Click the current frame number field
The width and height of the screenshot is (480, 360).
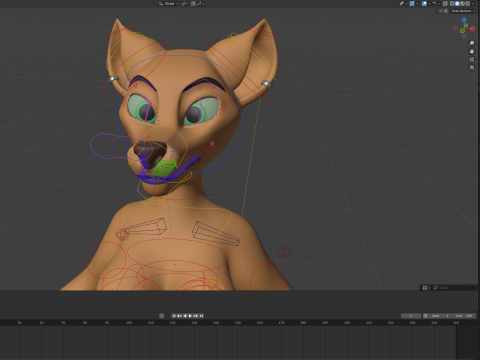[x=411, y=316]
